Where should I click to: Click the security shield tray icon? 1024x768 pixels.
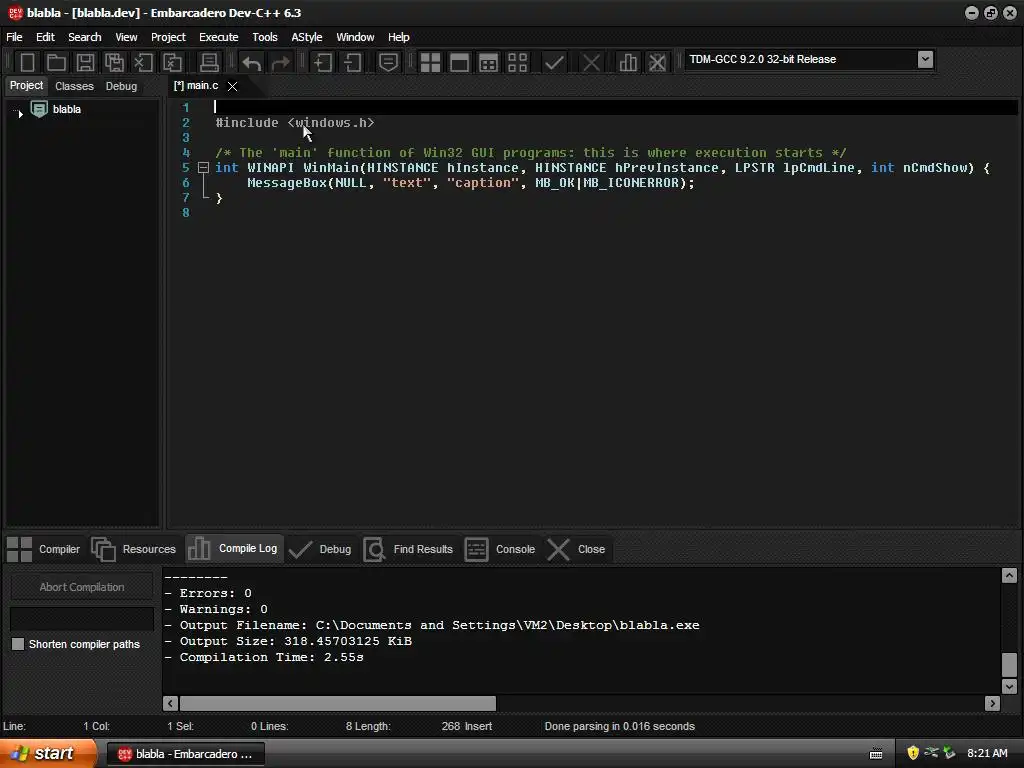(x=913, y=753)
